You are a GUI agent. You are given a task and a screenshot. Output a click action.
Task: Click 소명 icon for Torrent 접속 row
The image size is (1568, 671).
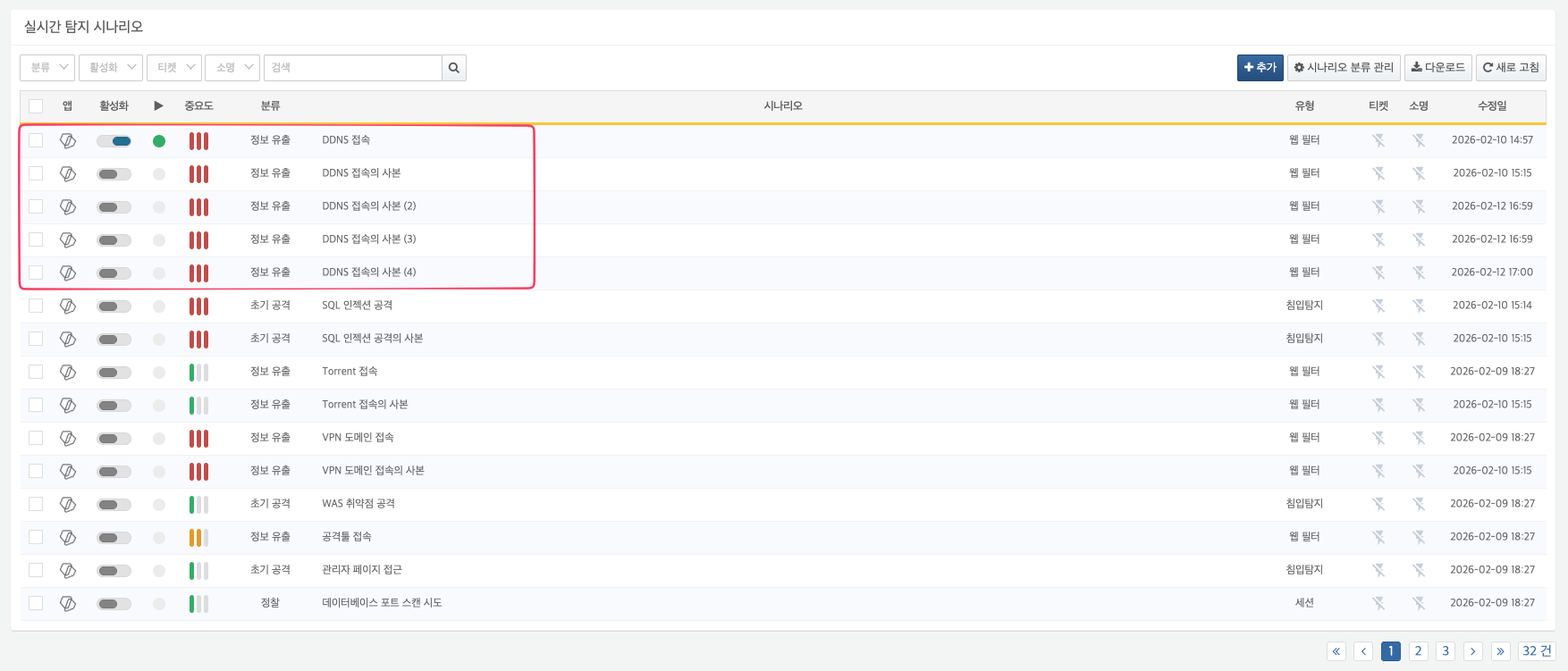[1419, 372]
